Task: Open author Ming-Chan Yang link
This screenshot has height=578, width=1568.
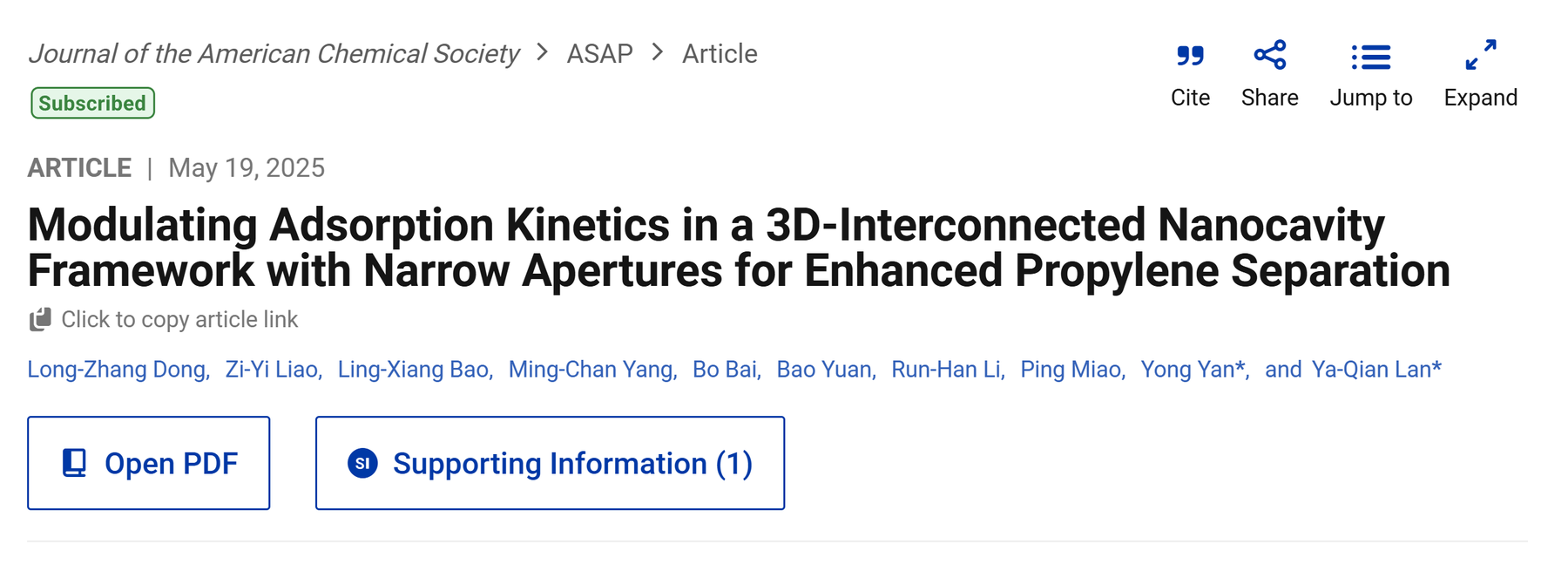Action: (591, 370)
